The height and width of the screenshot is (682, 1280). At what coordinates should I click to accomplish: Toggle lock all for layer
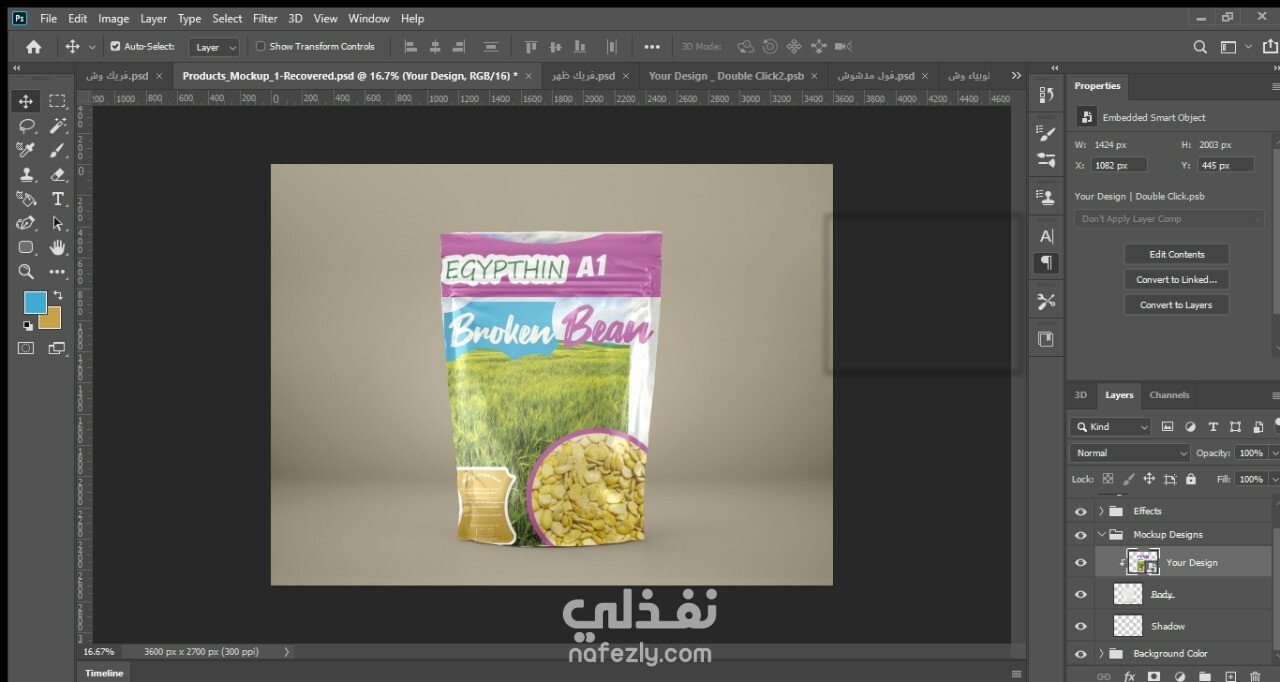pos(1190,479)
